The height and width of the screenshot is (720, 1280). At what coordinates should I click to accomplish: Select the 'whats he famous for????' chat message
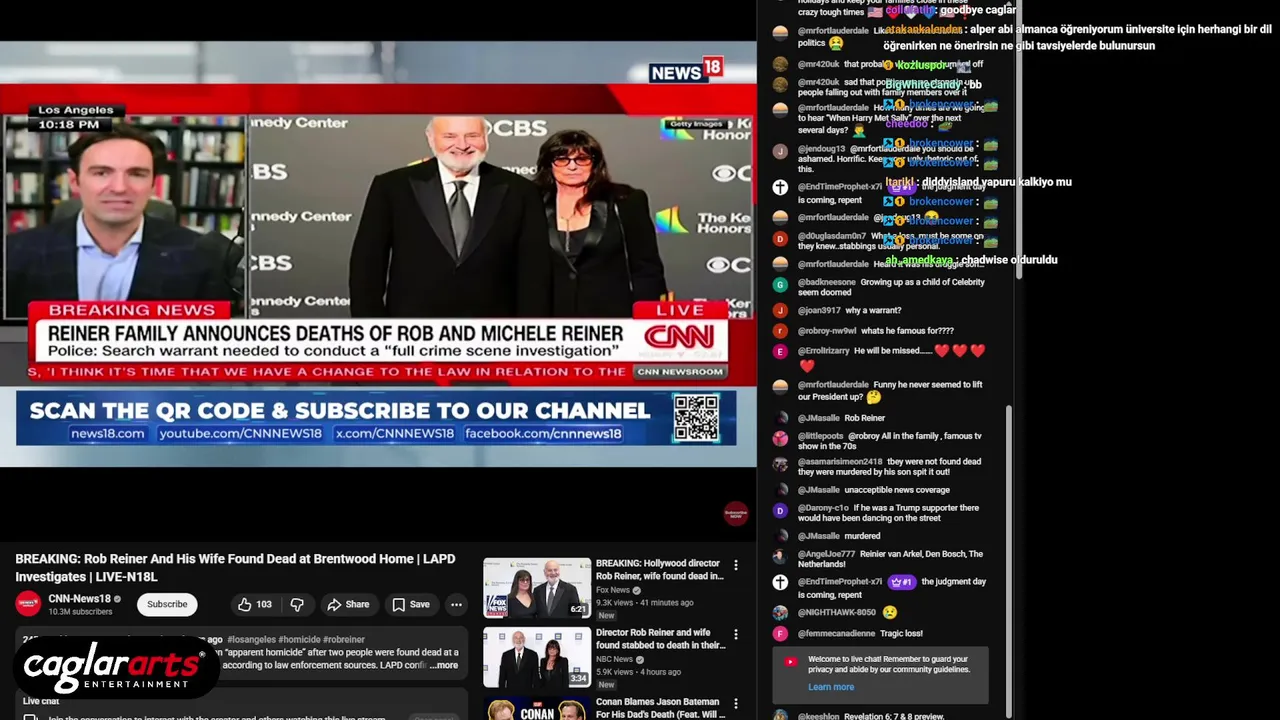point(907,330)
